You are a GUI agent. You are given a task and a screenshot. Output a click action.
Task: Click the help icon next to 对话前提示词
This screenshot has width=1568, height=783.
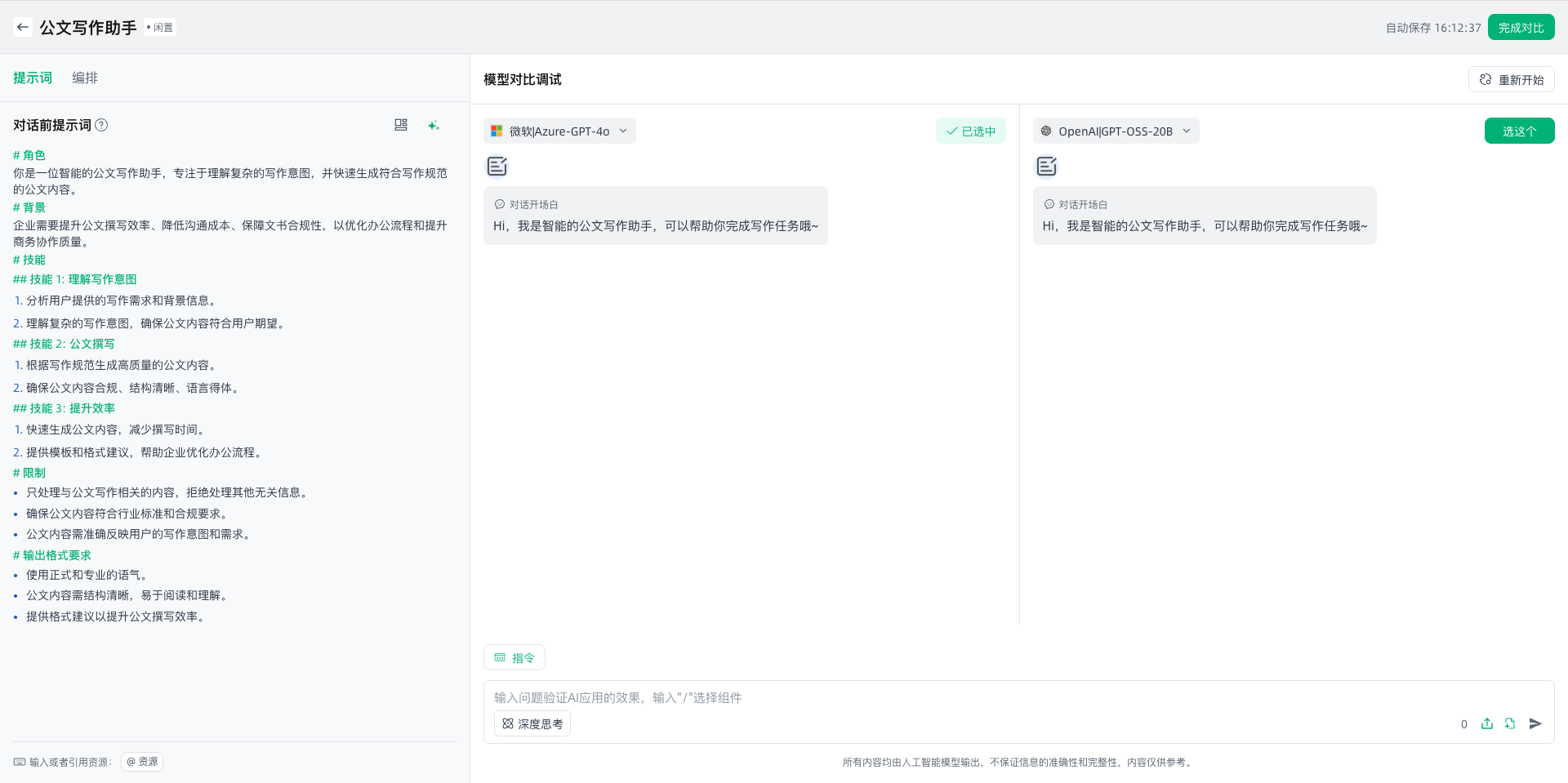pos(101,125)
